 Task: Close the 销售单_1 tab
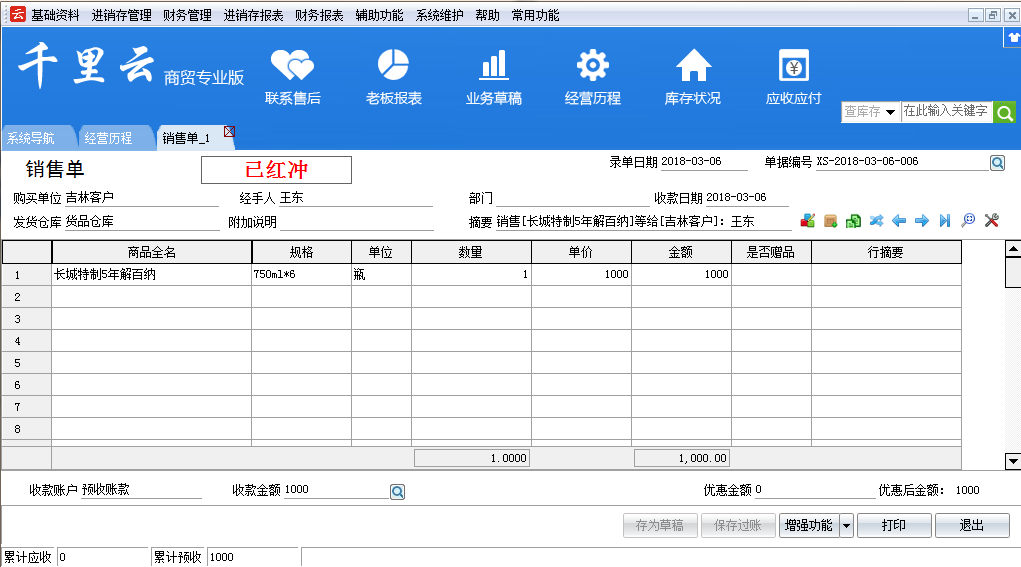coord(229,132)
